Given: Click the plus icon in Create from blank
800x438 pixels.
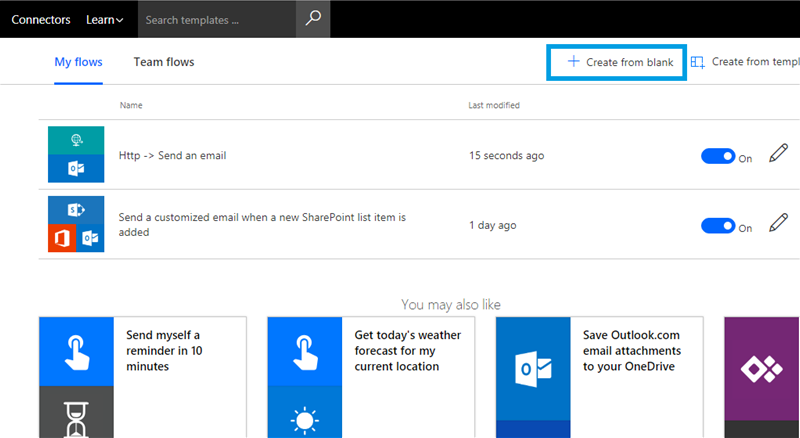Looking at the screenshot, I should (573, 62).
